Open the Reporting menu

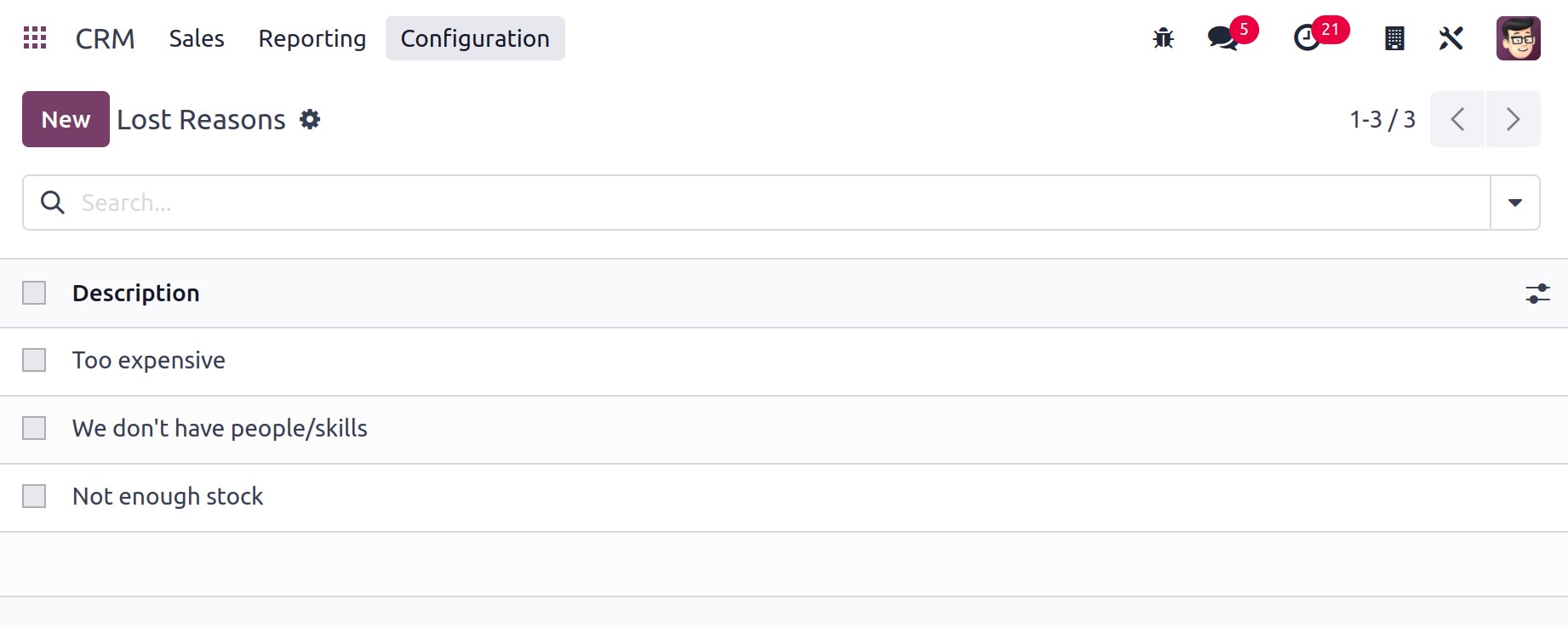pyautogui.click(x=312, y=38)
